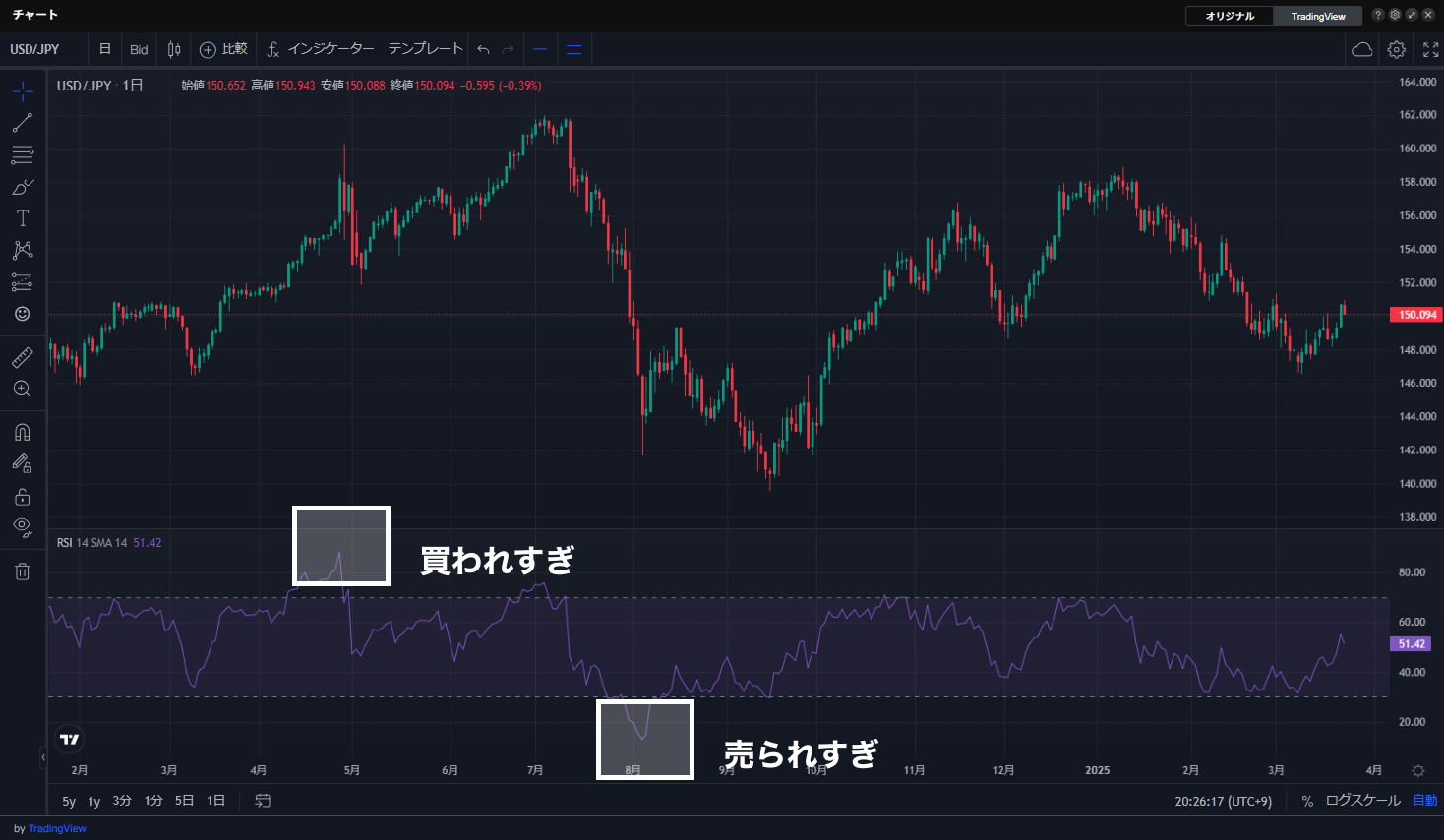Switch to the オリジナル tab
1444x840 pixels.
(x=1230, y=16)
